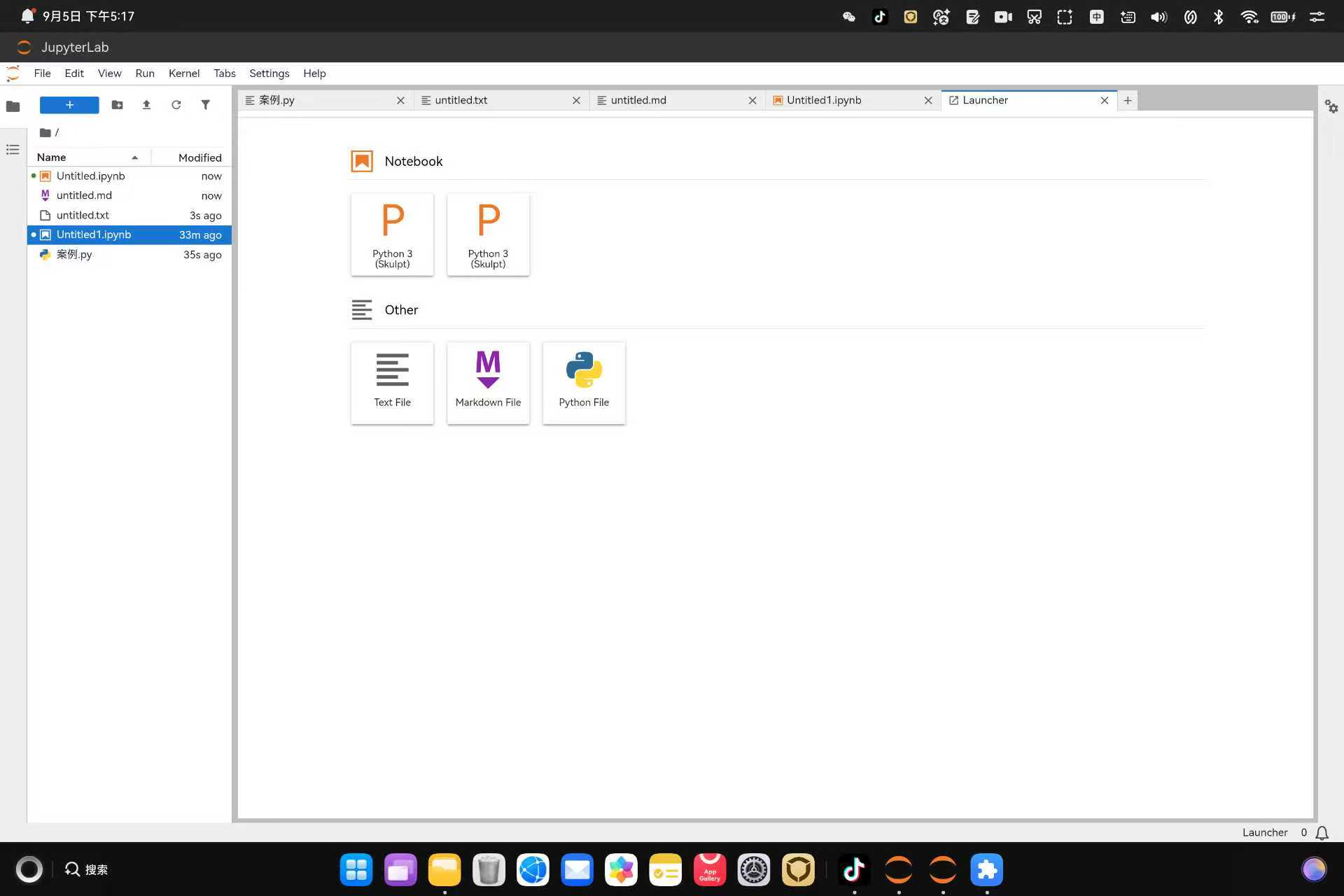1344x896 pixels.
Task: Select untitled.txt in file browser
Action: pyautogui.click(x=129, y=216)
